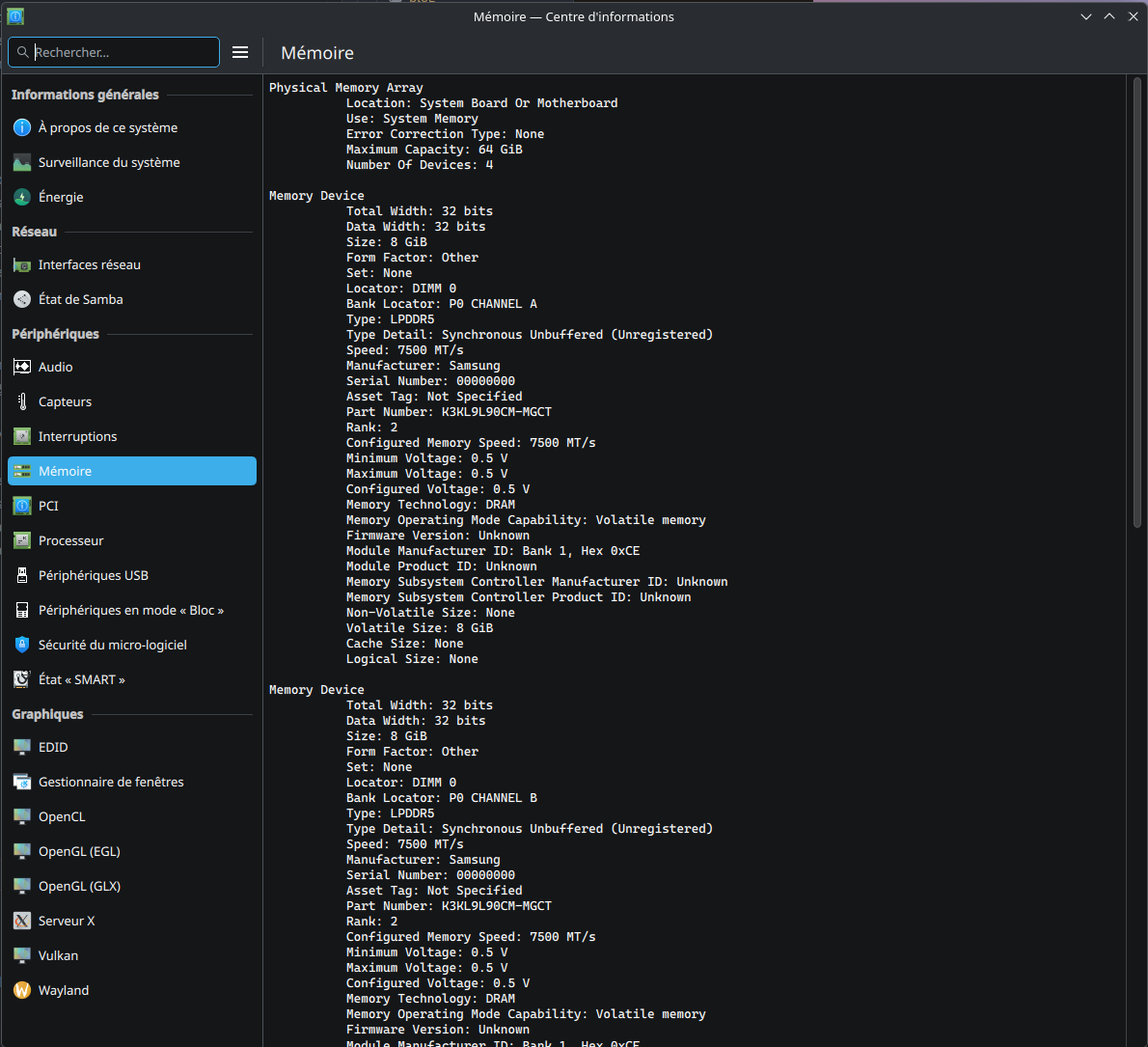Click the Énergie icon
This screenshot has width=1148, height=1047.
tap(22, 197)
